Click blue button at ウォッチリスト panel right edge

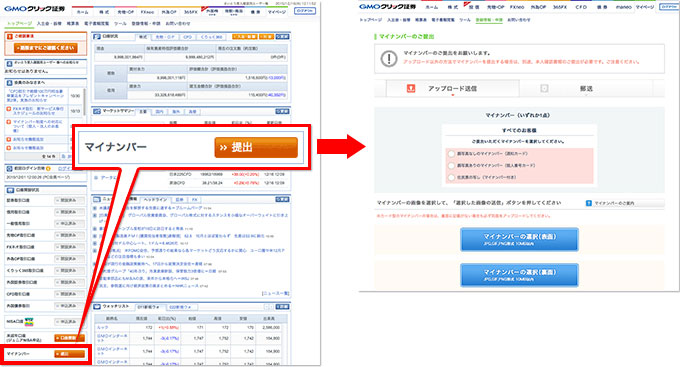coord(282,307)
